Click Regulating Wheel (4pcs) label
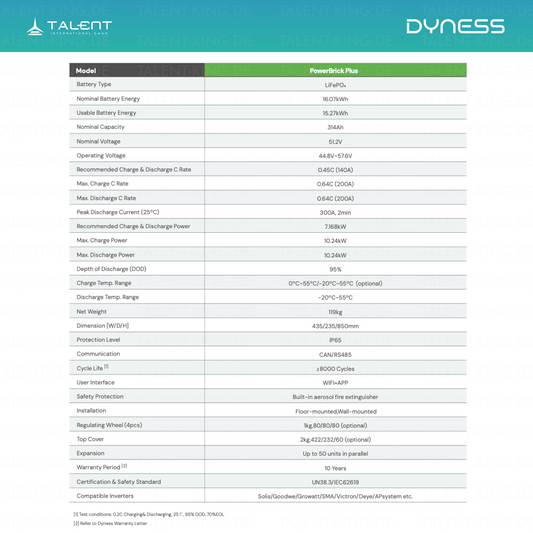Screen dimensions: 533x533 (109, 425)
